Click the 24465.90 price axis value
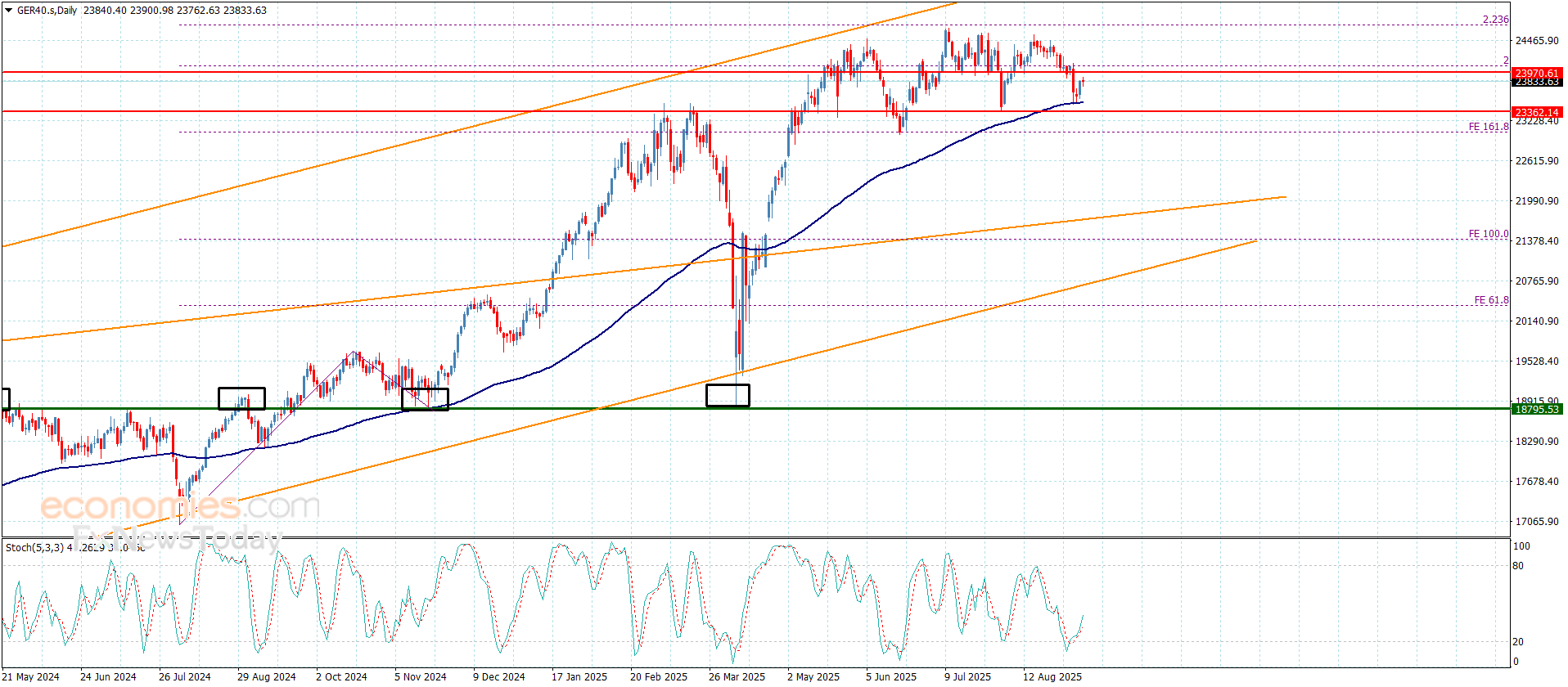Screen dimensions: 1568x687 (x=1537, y=41)
